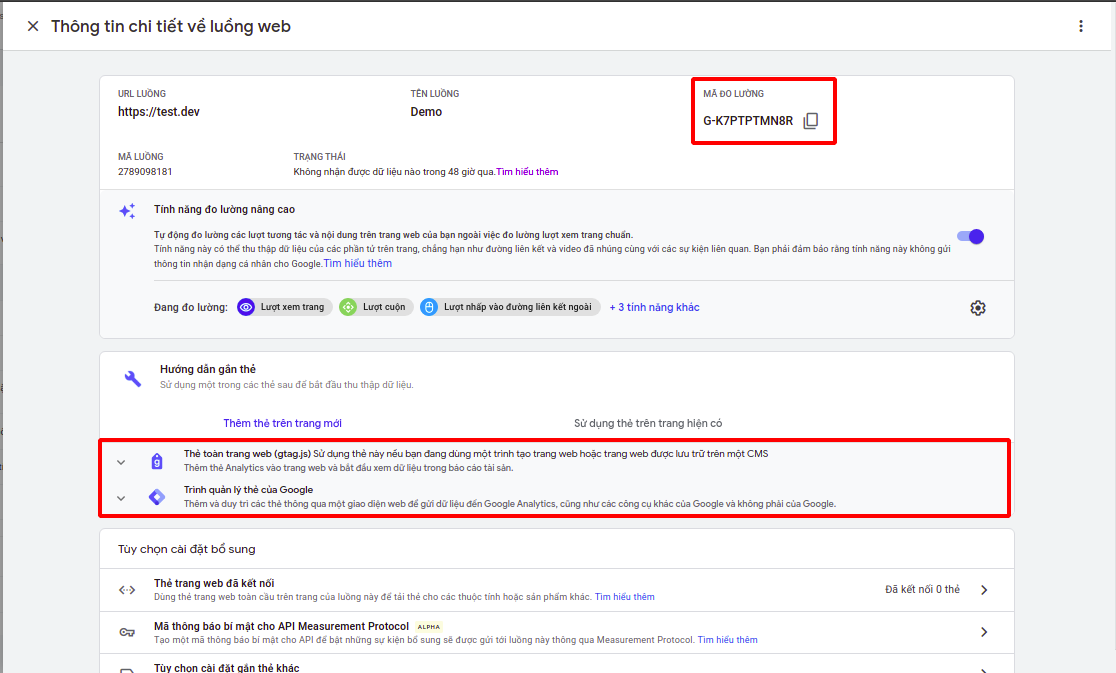The height and width of the screenshot is (673, 1116).
Task: Click the Lượt cuộn scroll chip icon
Action: coord(348,307)
